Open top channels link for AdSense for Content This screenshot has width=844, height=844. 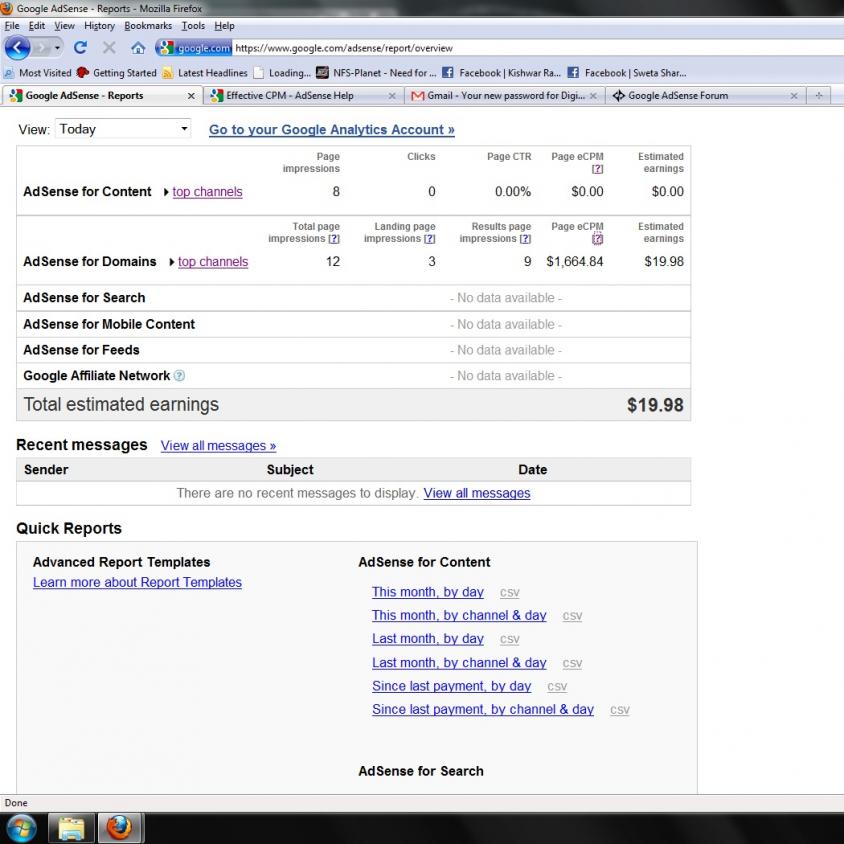click(x=207, y=192)
